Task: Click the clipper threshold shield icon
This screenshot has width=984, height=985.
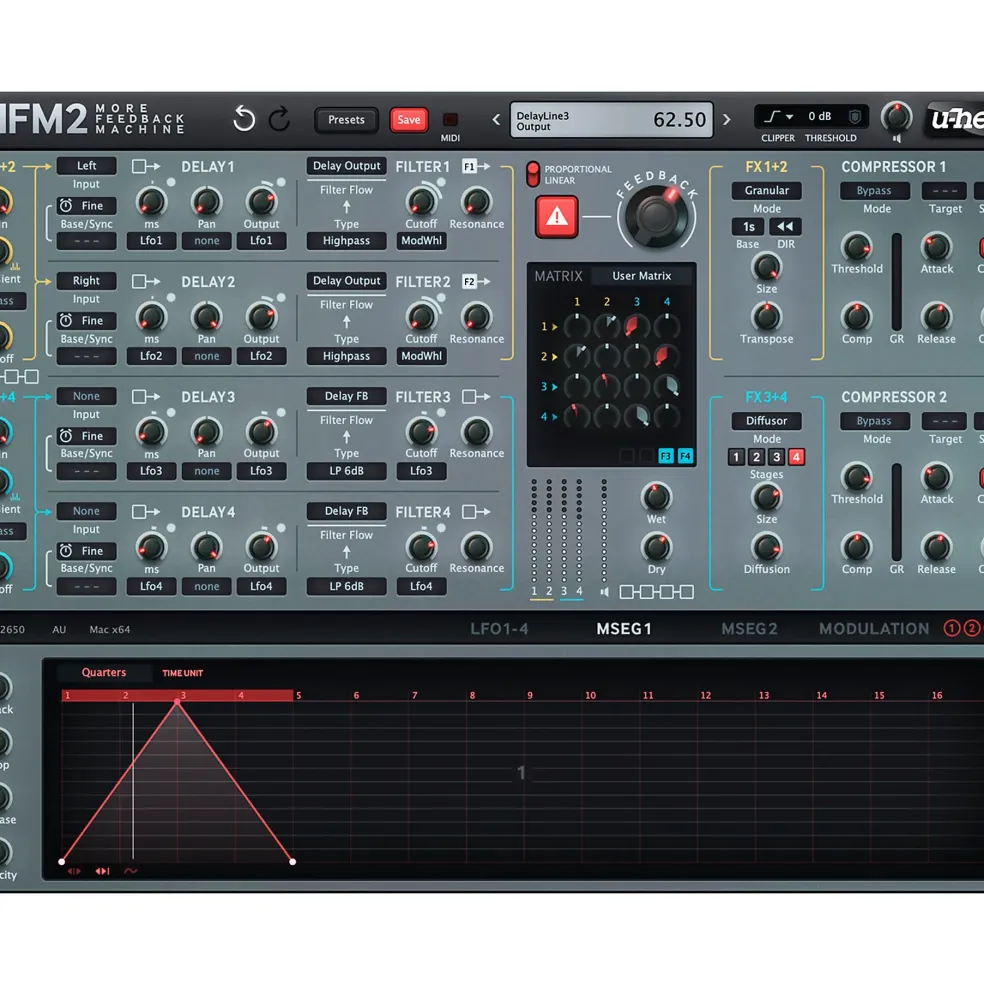Action: pyautogui.click(x=855, y=116)
